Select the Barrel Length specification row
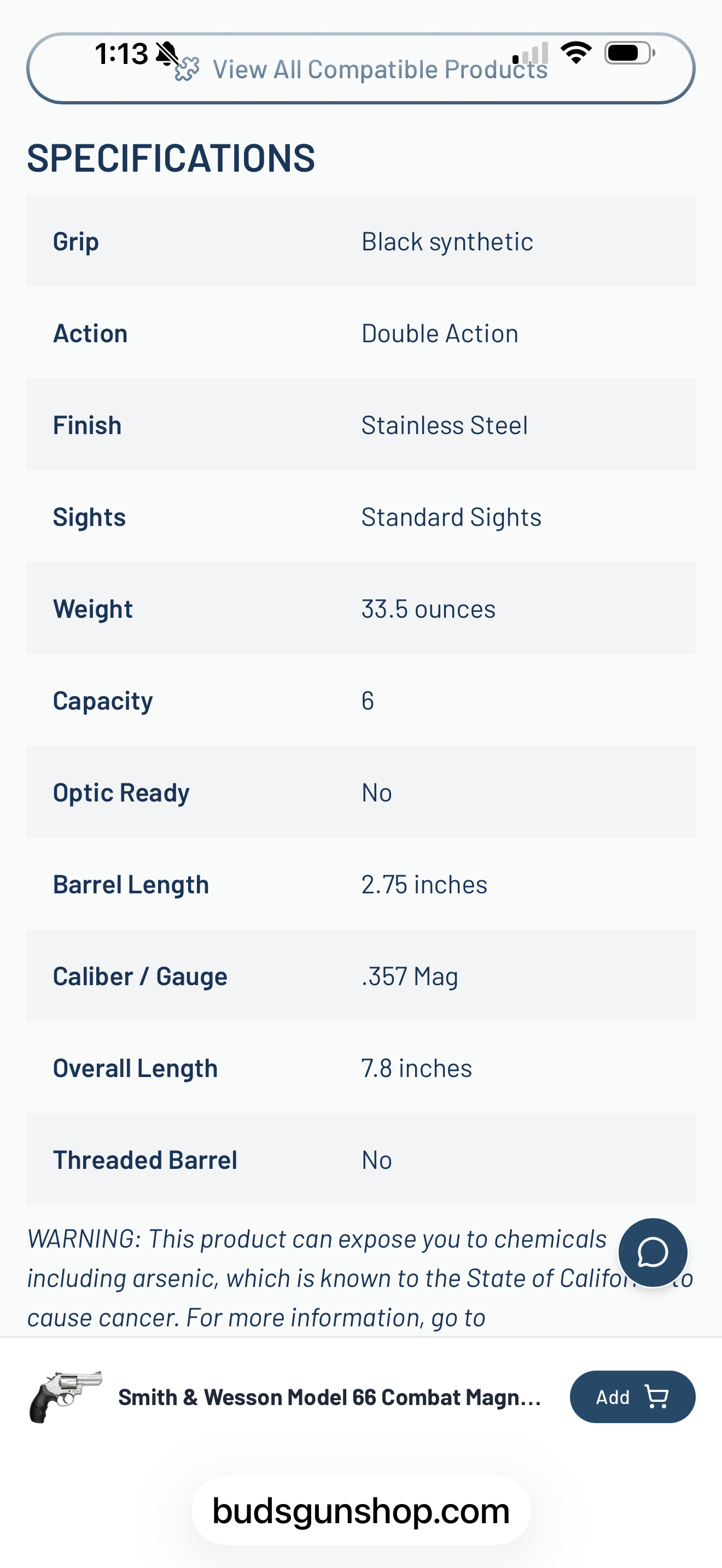This screenshot has height=1568, width=722. (x=361, y=884)
